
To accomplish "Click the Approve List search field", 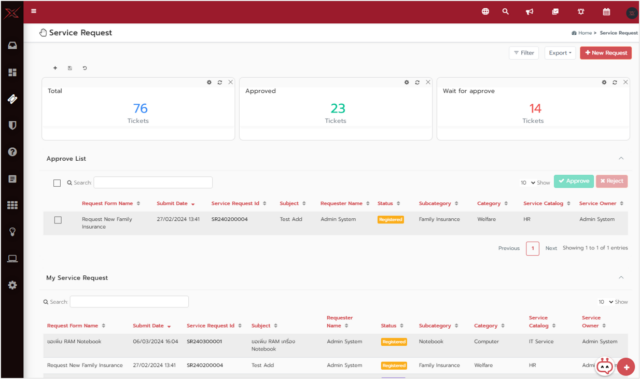I will coord(153,182).
